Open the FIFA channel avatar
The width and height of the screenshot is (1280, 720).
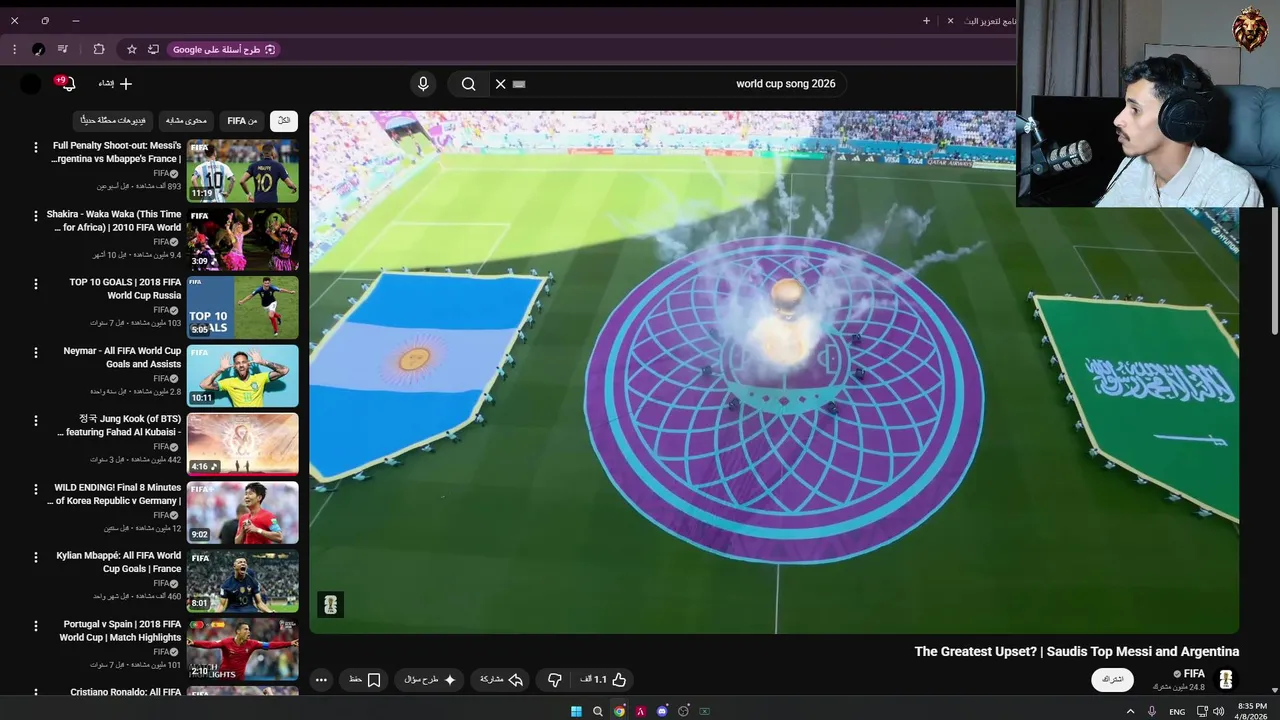(x=1226, y=680)
